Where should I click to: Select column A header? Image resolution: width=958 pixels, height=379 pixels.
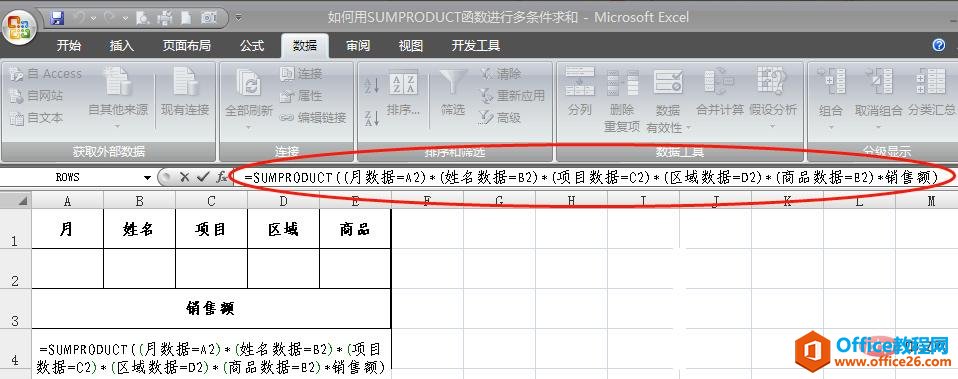tap(67, 200)
